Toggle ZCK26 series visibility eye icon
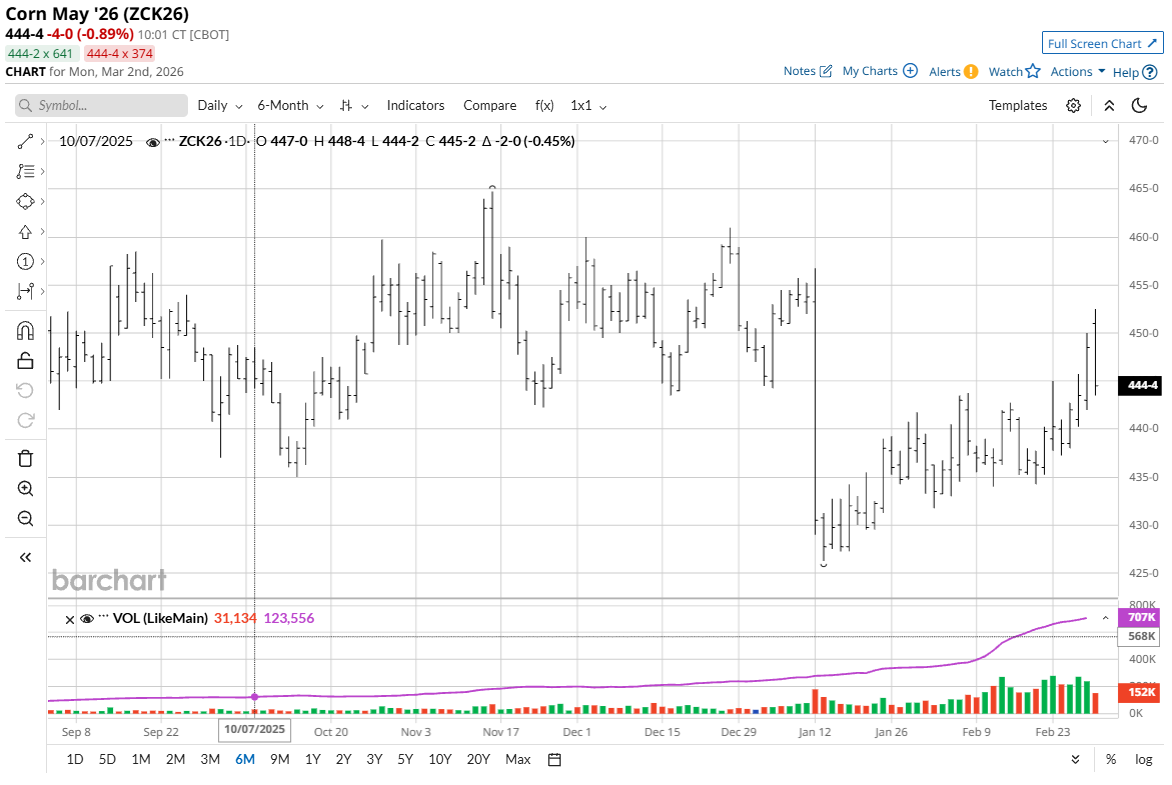1172x785 pixels. click(152, 142)
